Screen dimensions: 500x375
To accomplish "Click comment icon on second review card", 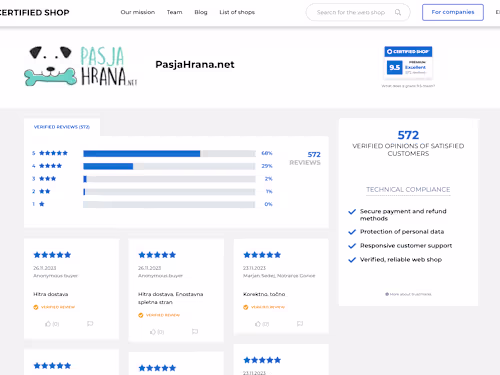I will pyautogui.click(x=195, y=332).
